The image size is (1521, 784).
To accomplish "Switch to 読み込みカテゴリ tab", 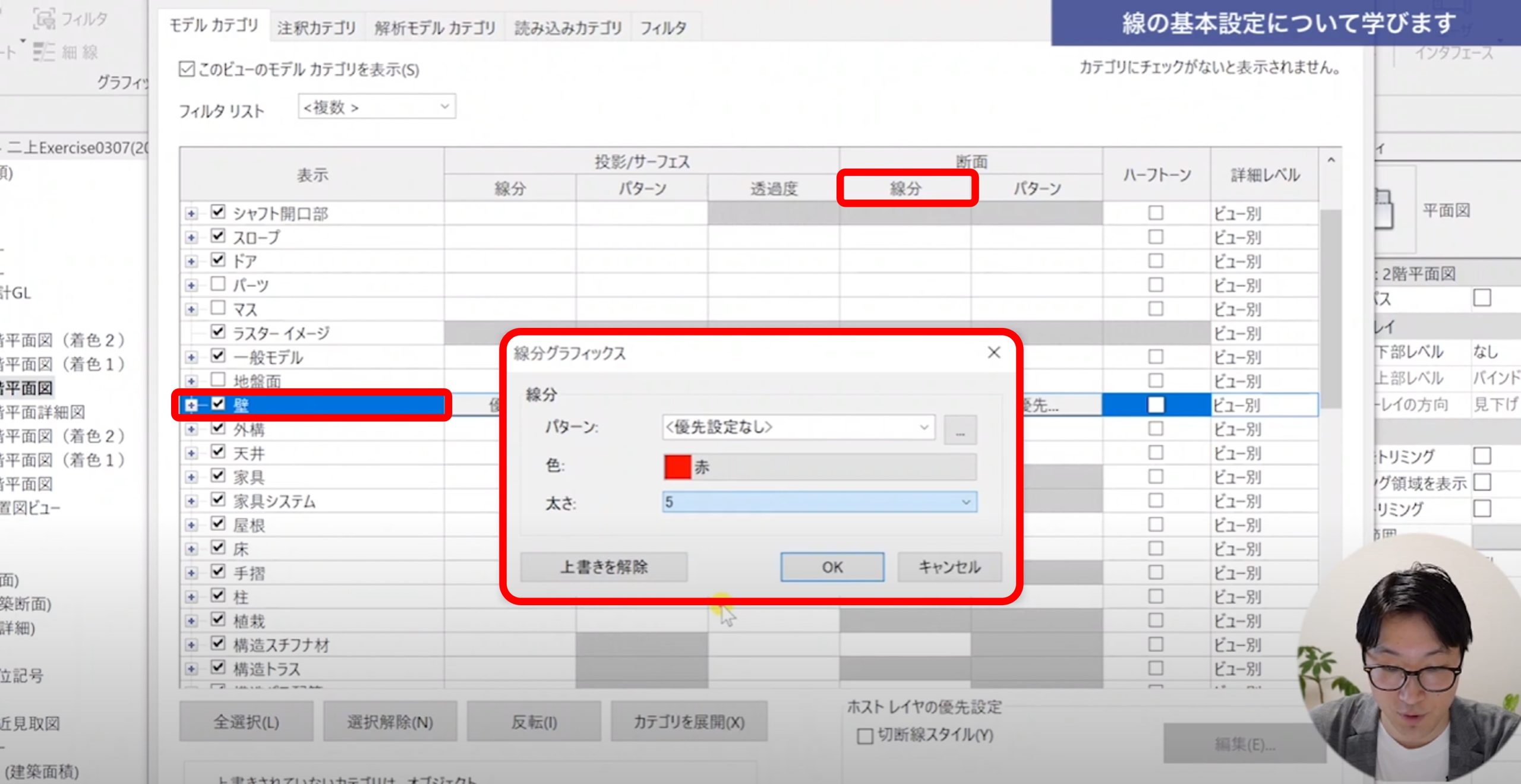I will (x=567, y=27).
